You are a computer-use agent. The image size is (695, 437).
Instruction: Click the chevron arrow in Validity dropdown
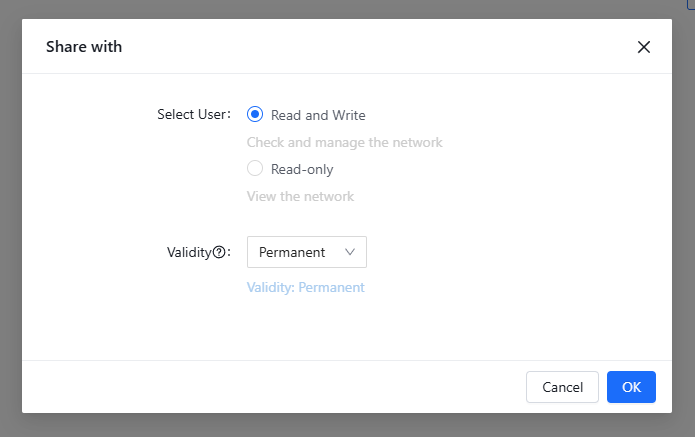point(350,252)
